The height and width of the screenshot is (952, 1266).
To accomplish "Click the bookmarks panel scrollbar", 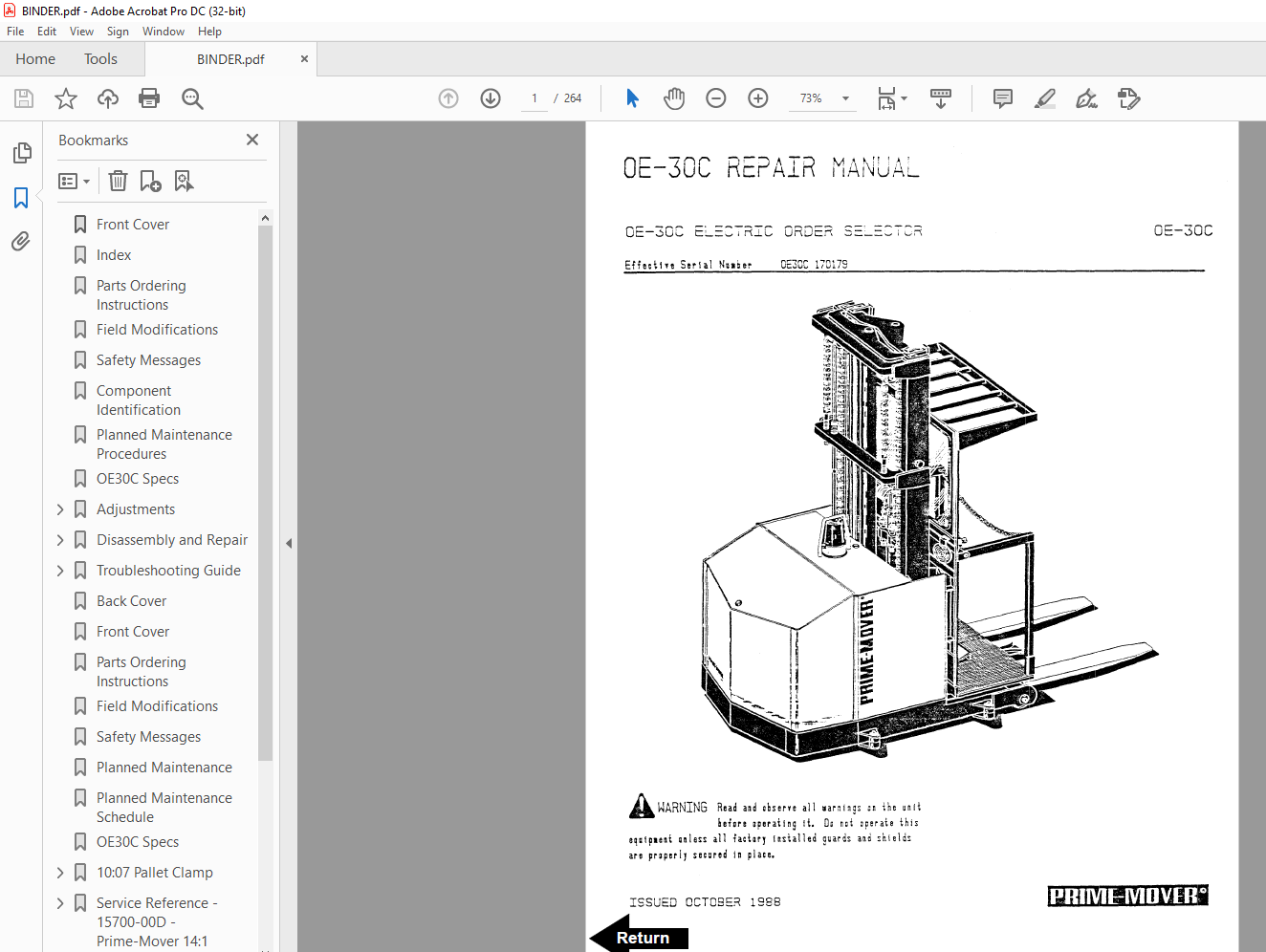I will coord(265,492).
